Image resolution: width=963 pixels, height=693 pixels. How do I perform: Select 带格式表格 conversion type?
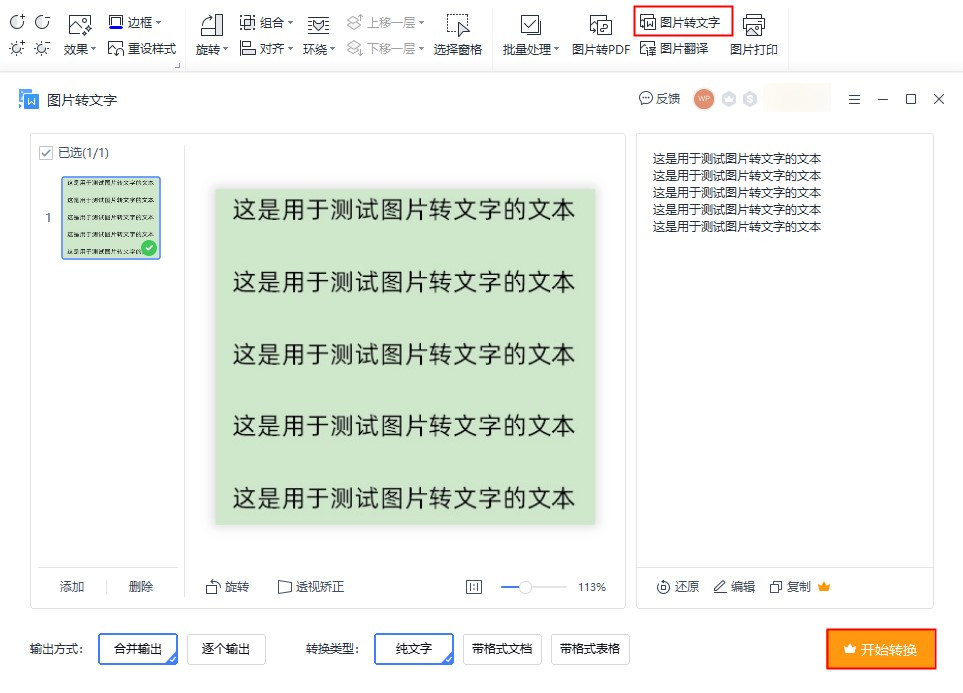[x=590, y=649]
